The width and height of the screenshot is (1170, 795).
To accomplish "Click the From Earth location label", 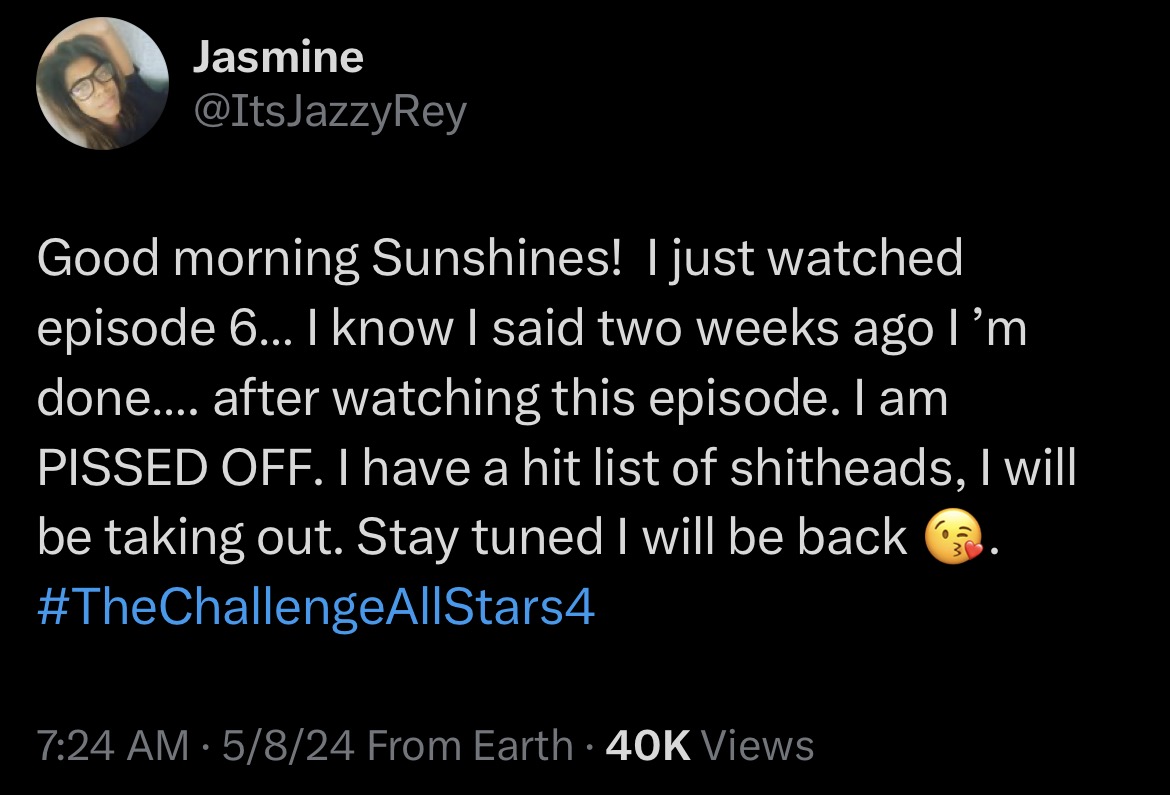I will tap(470, 745).
